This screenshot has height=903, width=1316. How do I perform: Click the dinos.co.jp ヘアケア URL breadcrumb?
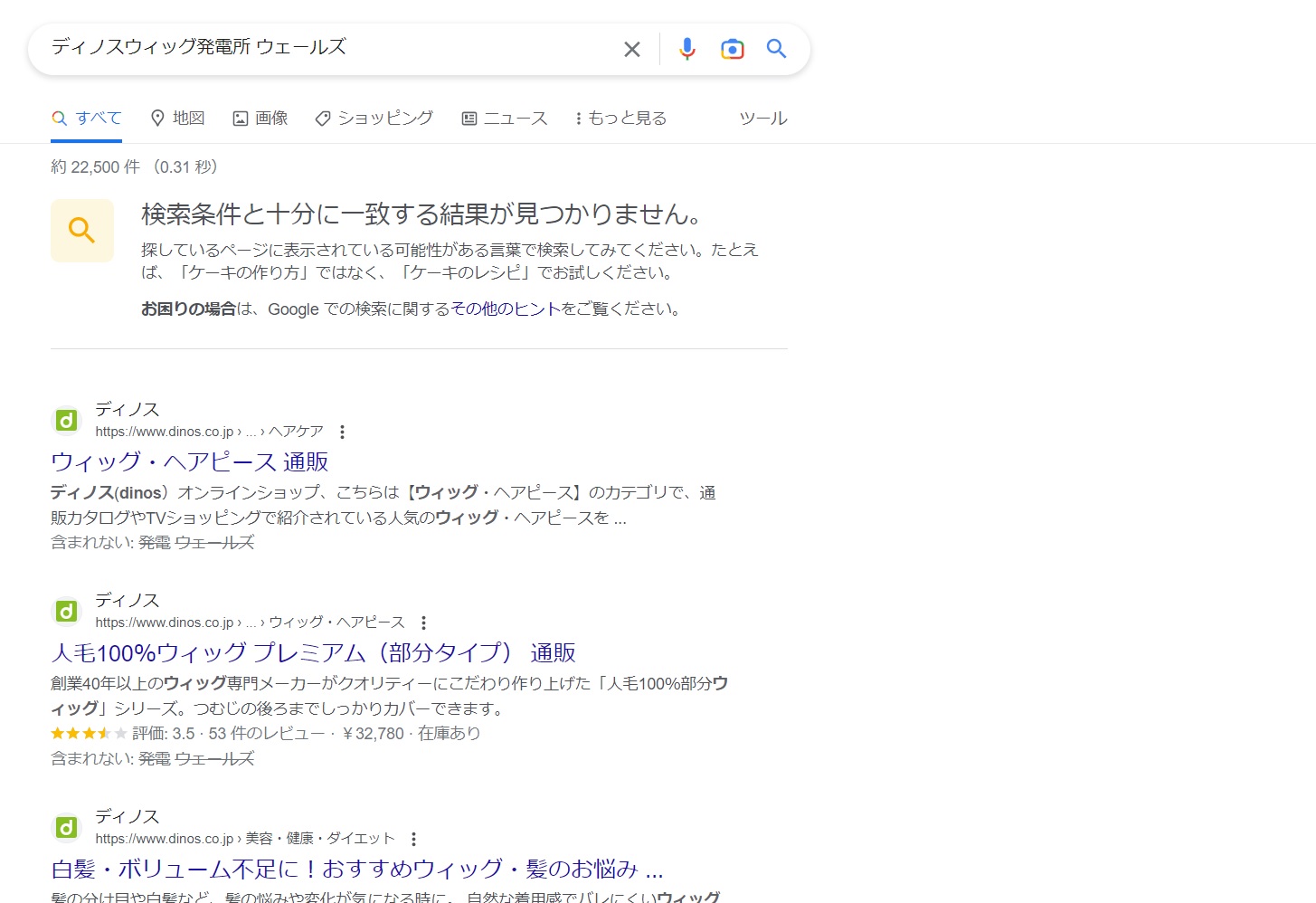coord(209,432)
